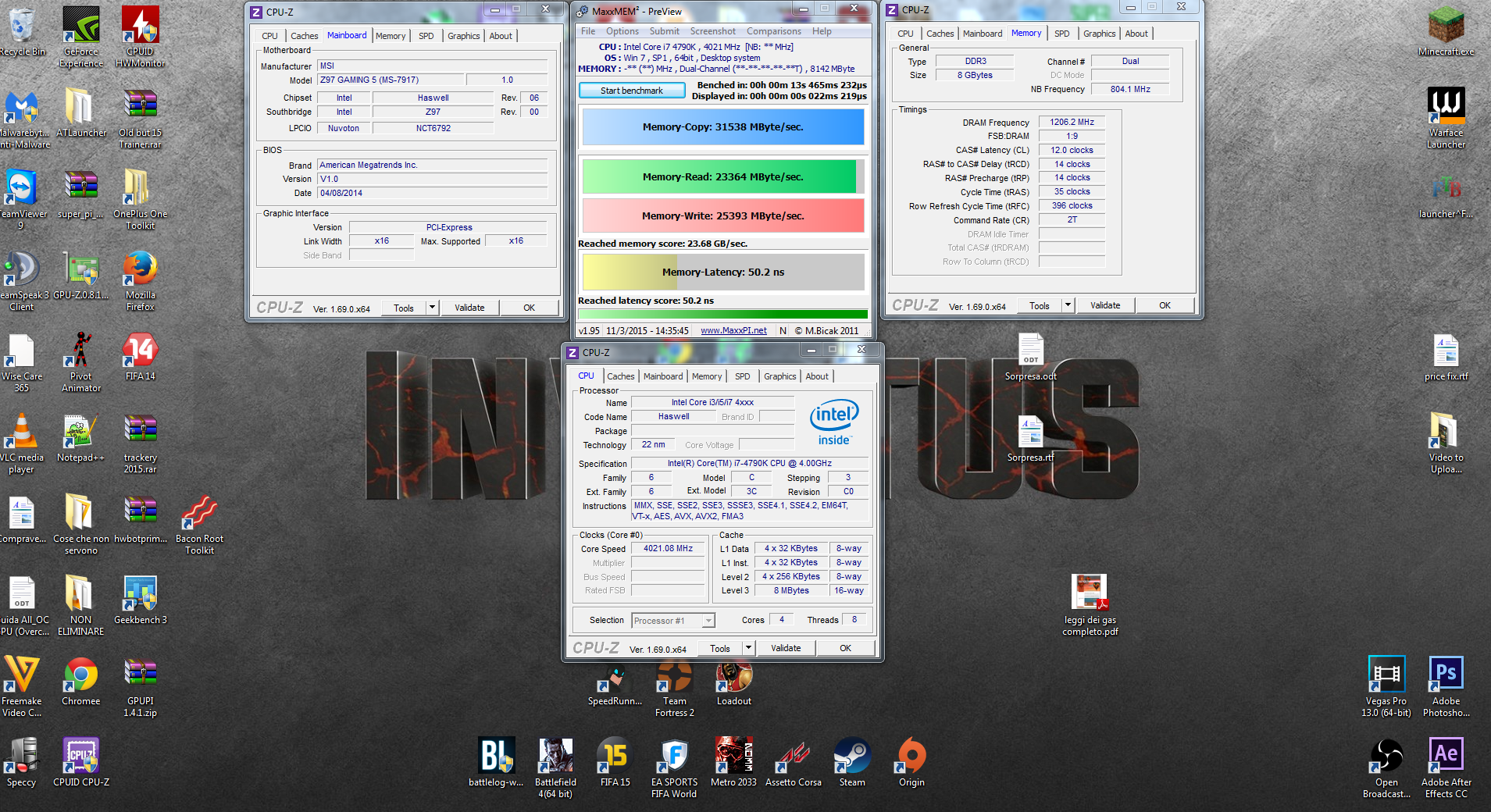Click the BIOS Date value 04/08/2014
The height and width of the screenshot is (812, 1491).
pyautogui.click(x=432, y=193)
